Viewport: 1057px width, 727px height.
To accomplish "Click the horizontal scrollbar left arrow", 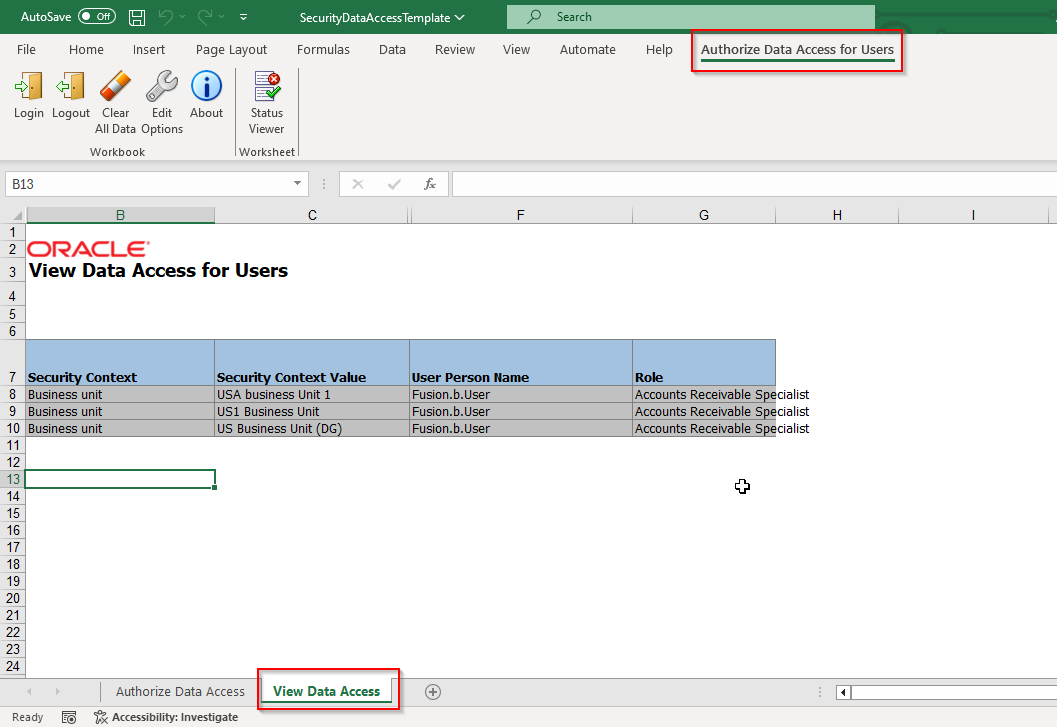I will coord(843,693).
